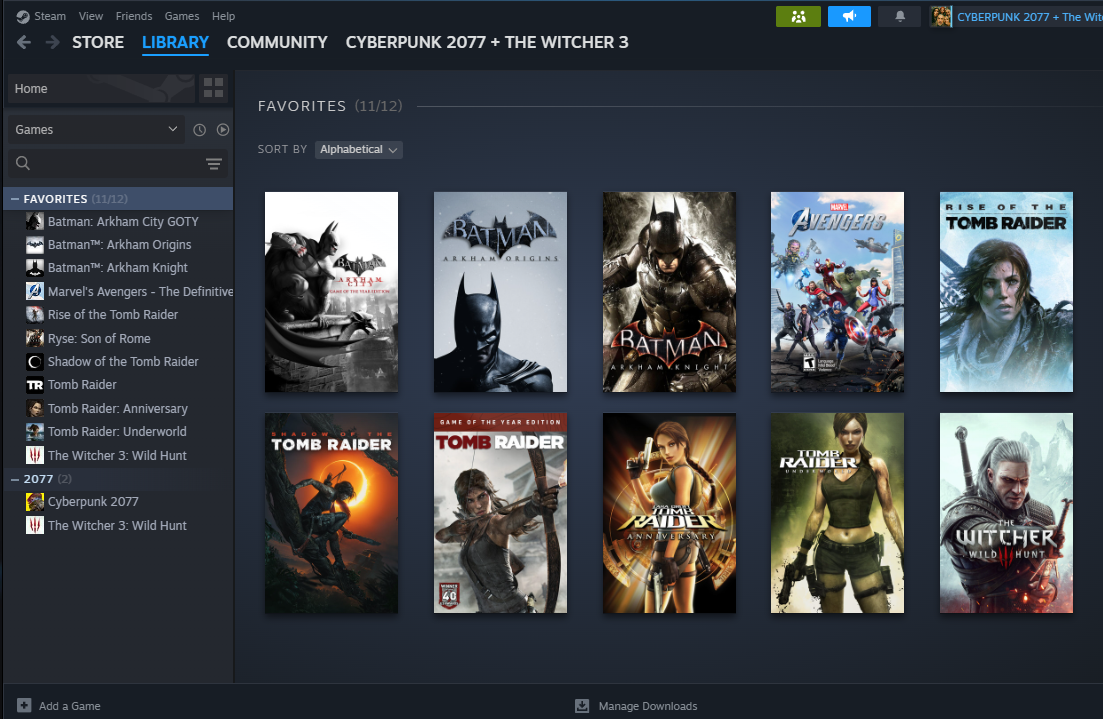Click the recent activity clock icon
This screenshot has width=1103, height=719.
(x=199, y=130)
